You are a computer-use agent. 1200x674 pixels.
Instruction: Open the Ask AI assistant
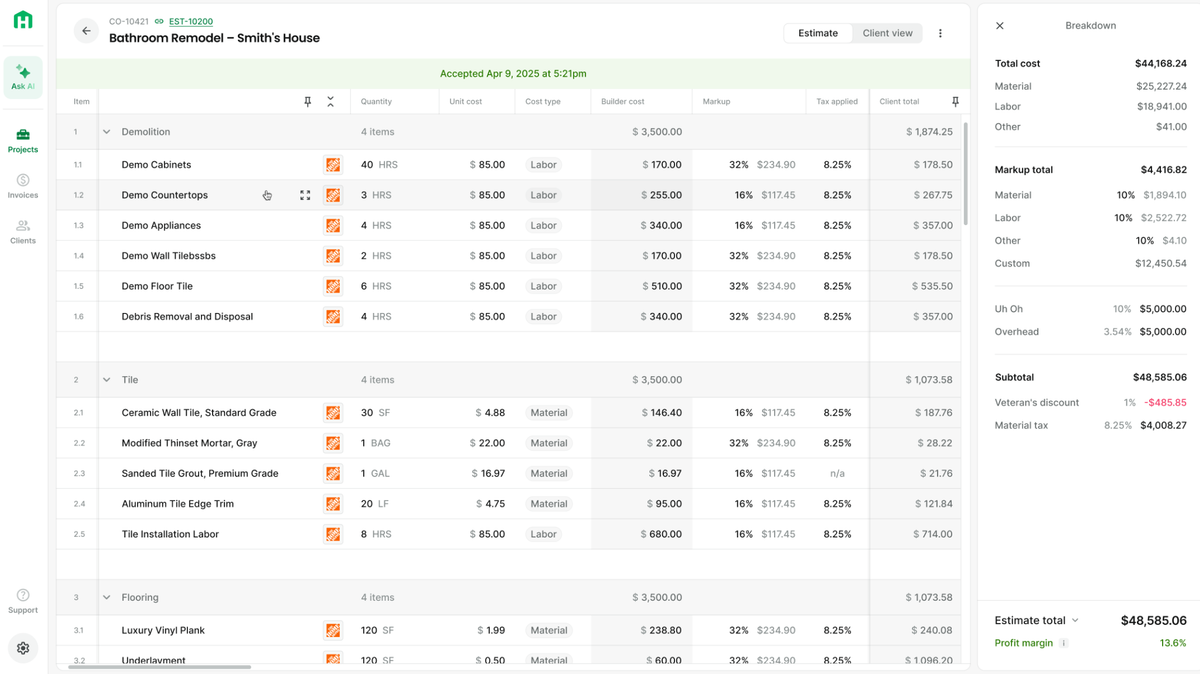(23, 77)
